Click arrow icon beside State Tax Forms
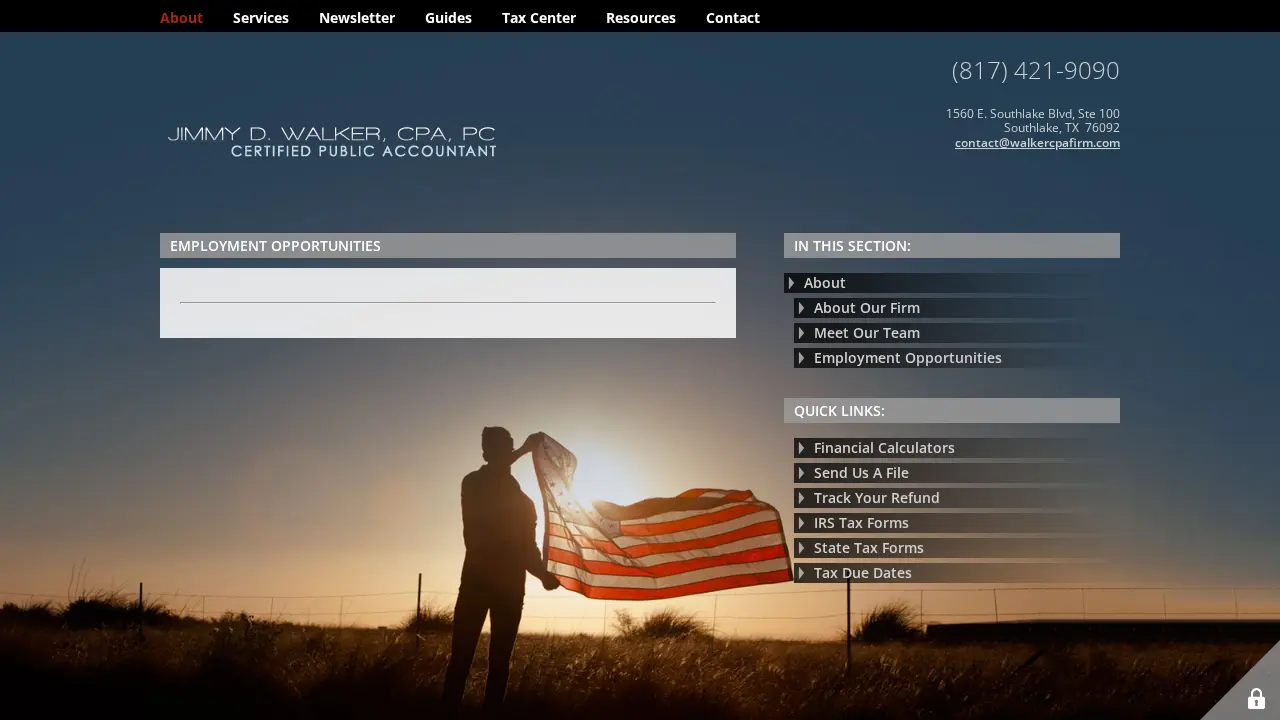 pos(802,548)
